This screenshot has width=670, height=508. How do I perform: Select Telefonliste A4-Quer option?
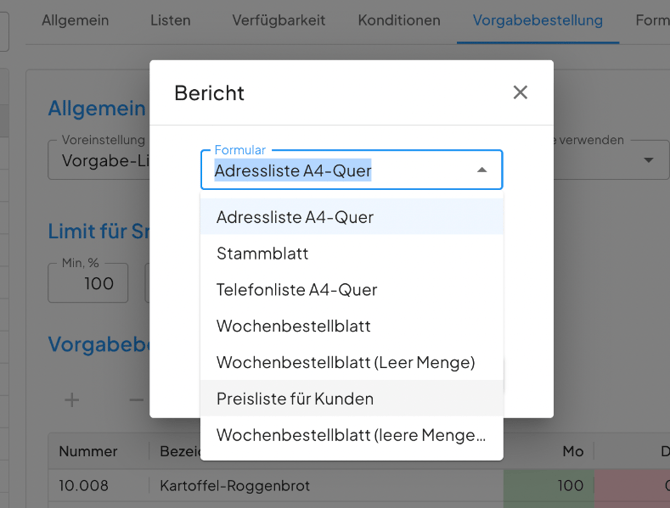point(297,290)
